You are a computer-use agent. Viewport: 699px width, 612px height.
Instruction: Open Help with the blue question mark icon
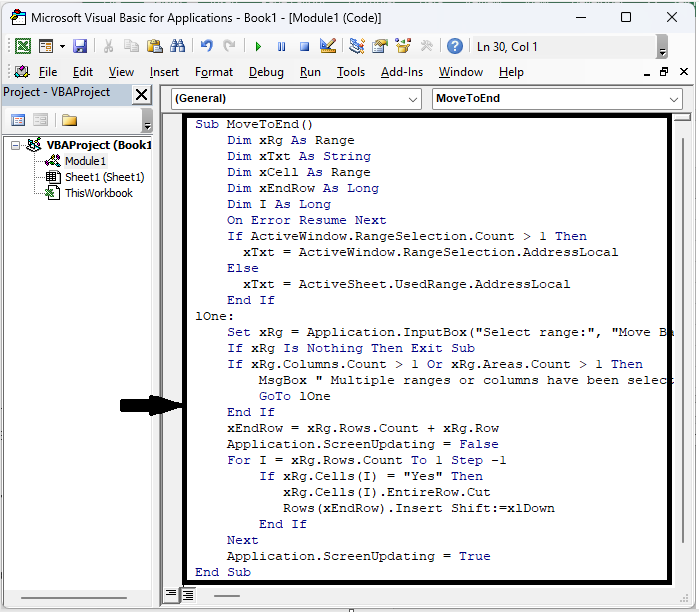pos(455,46)
